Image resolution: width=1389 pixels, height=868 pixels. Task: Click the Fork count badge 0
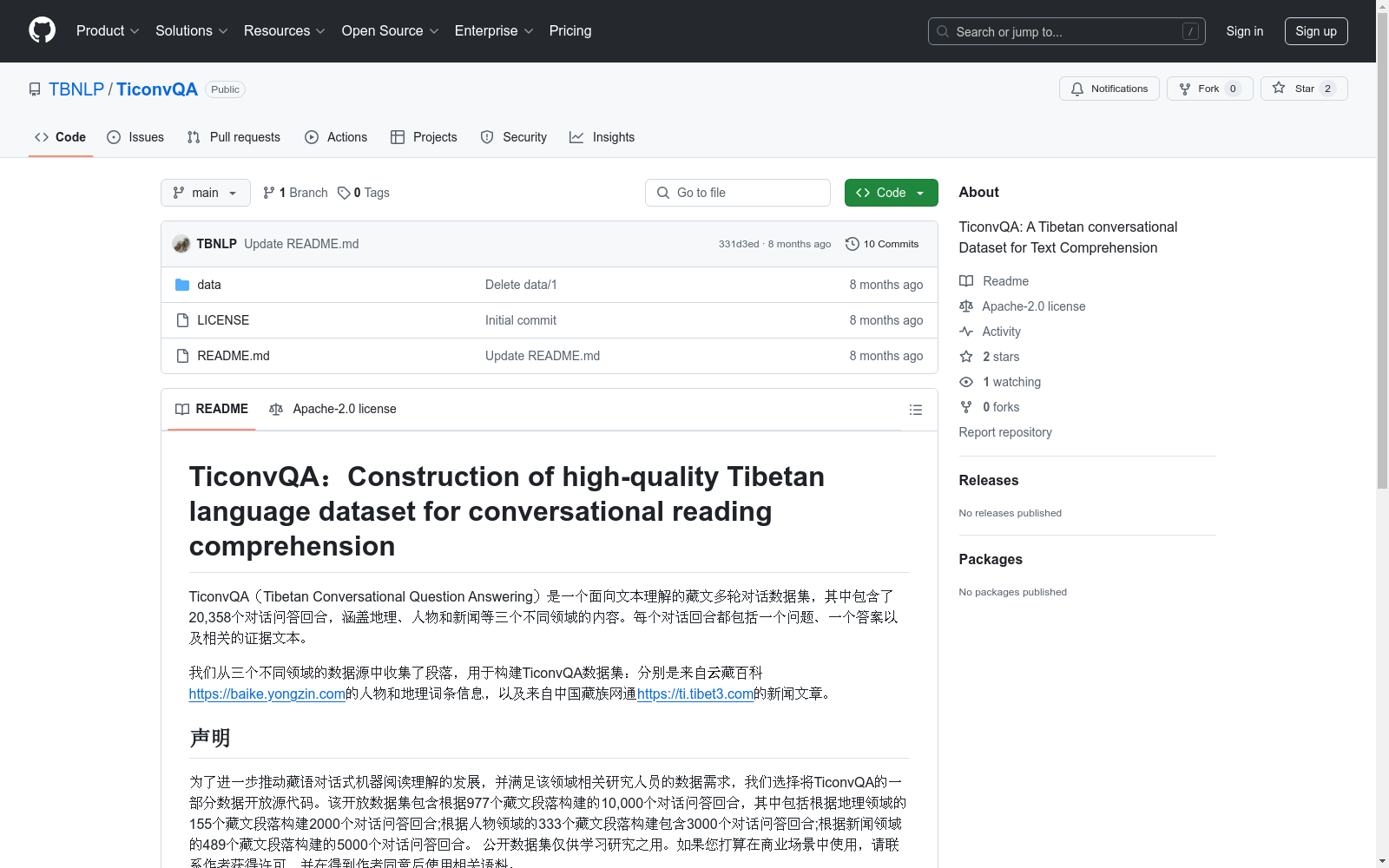coord(1233,89)
